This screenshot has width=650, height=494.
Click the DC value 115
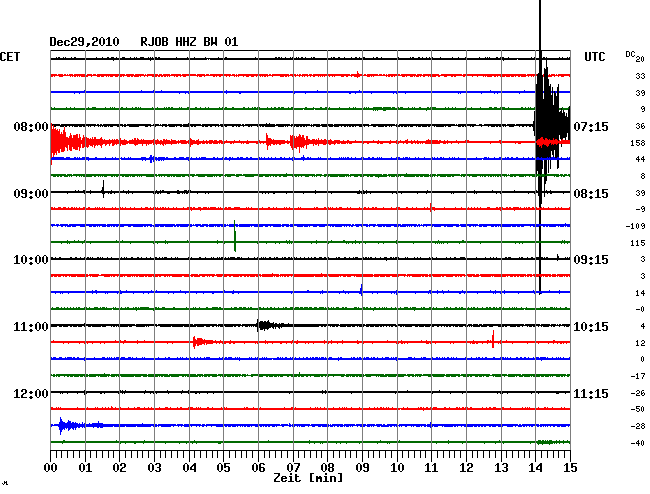[x=638, y=243]
